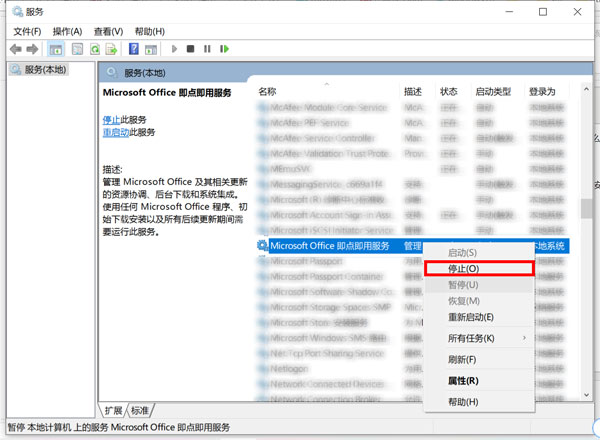The height and width of the screenshot is (440, 600).
Task: Select McAfee Service Controller row
Action: (x=413, y=138)
